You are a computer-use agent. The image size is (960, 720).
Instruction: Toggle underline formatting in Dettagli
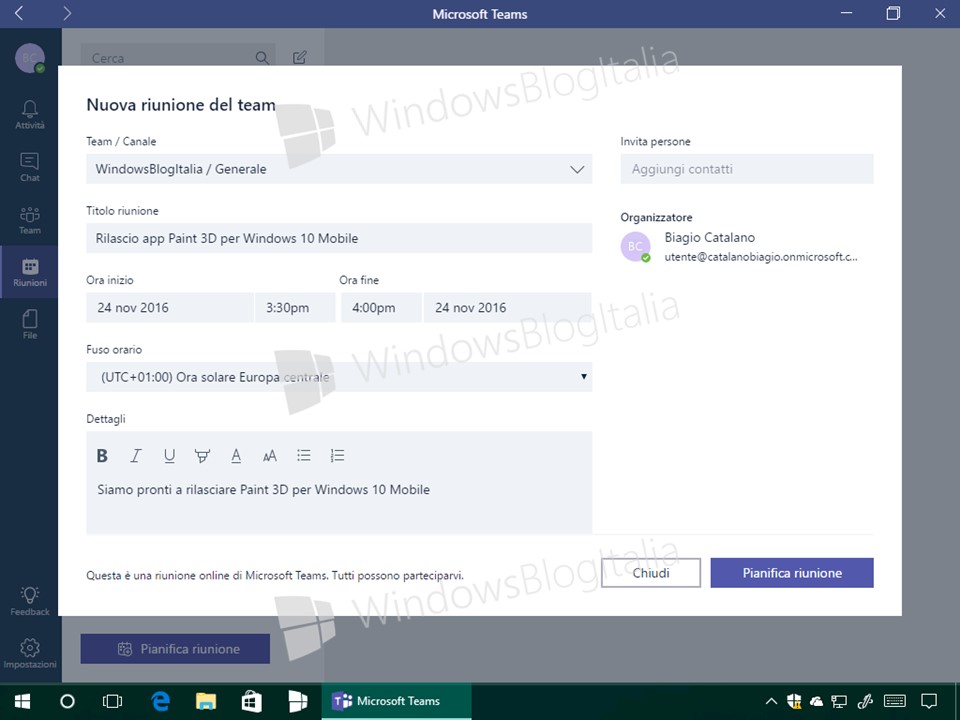[170, 456]
